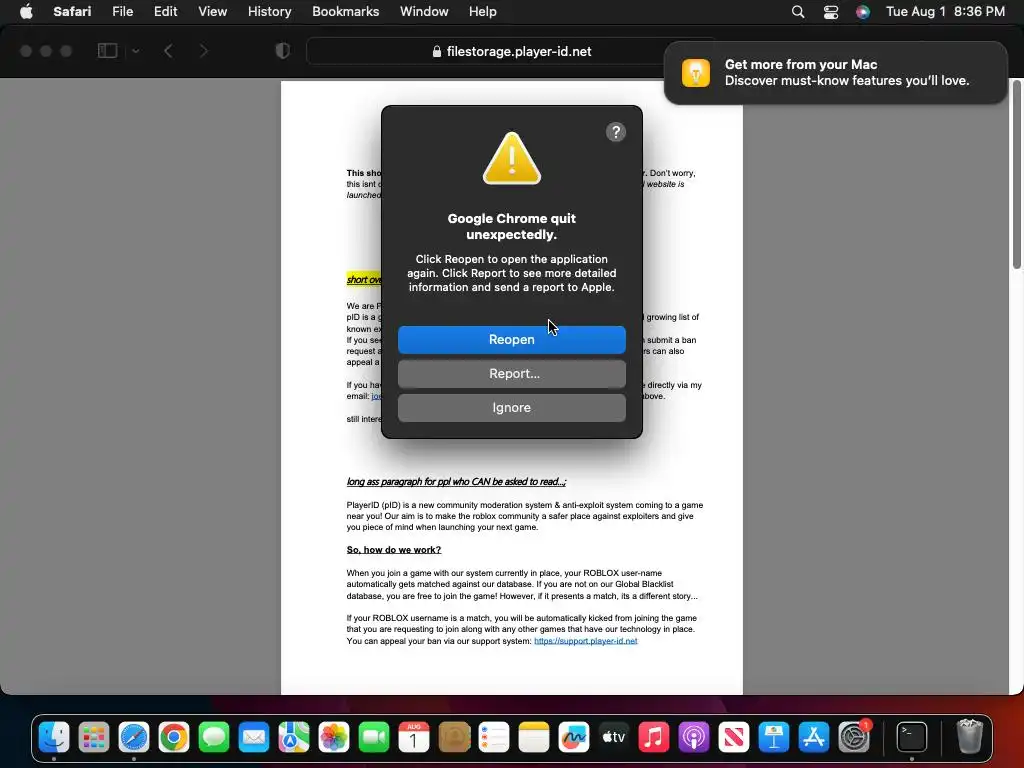Open Control Center in menu bar
Screen dimensions: 1024x768
[x=831, y=12]
